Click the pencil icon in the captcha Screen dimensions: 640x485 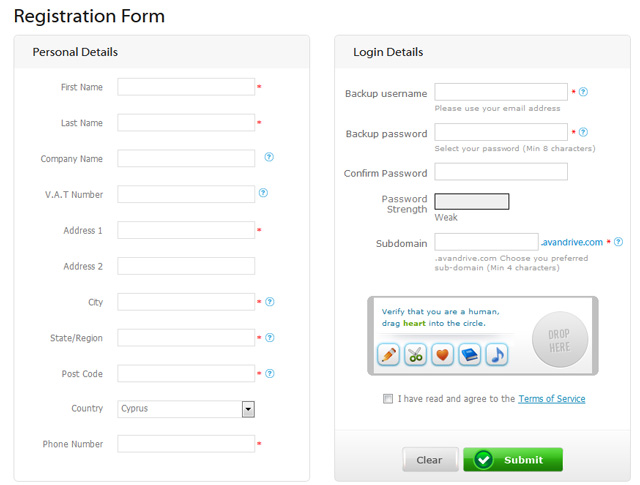(x=388, y=354)
